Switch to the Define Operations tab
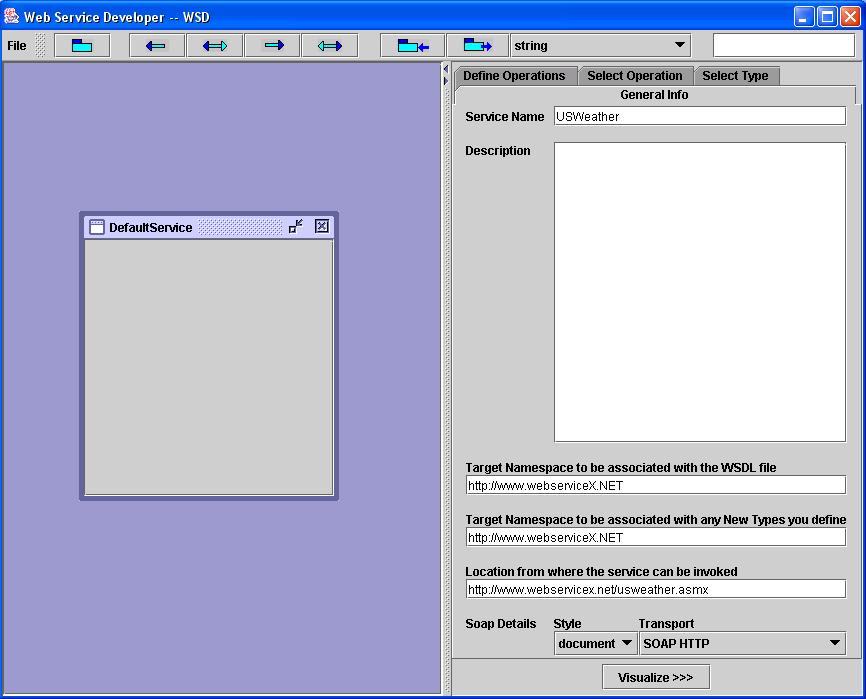The image size is (866, 699). point(514,76)
